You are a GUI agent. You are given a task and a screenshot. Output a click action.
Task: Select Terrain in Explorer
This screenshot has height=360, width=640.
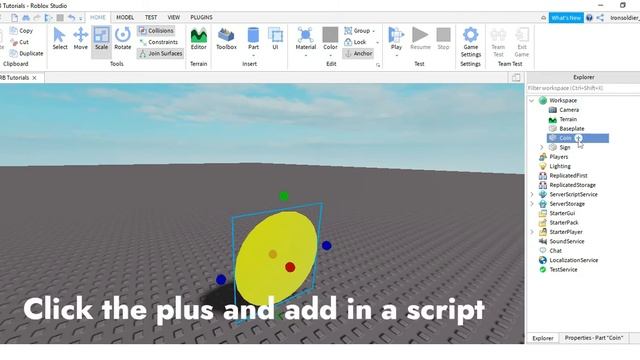[568, 119]
